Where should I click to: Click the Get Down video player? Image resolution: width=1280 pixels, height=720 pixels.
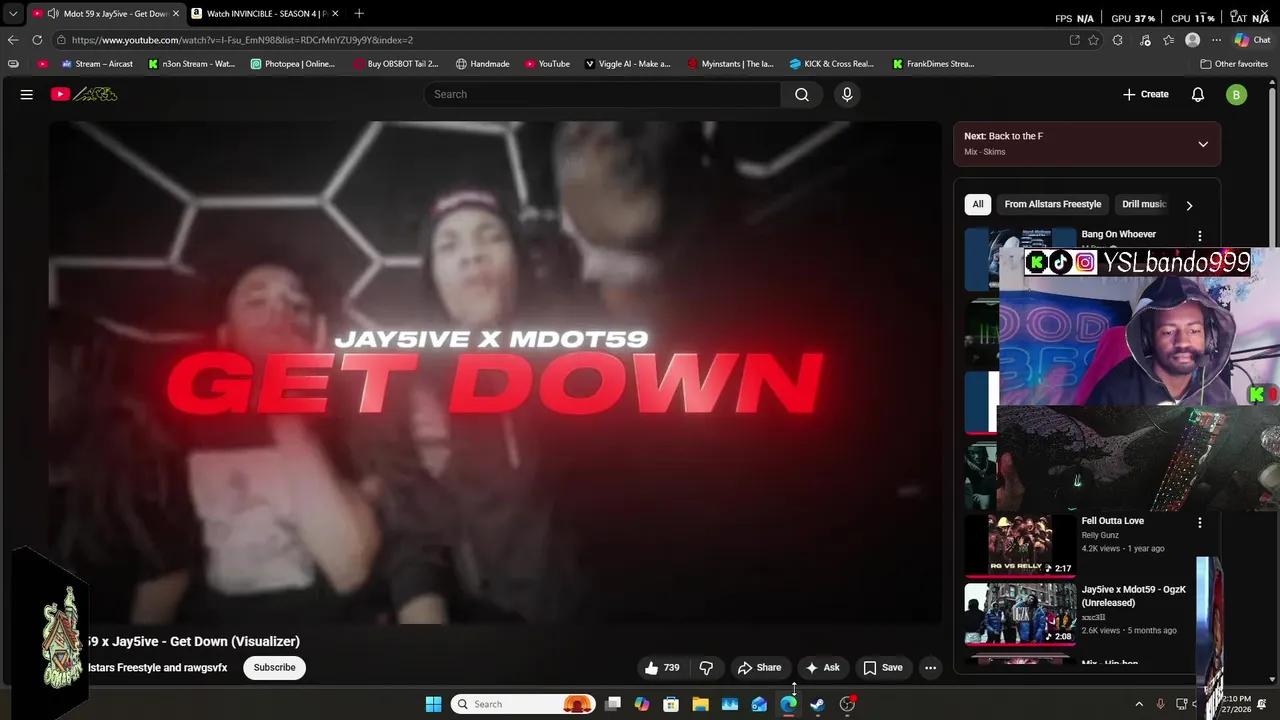(x=495, y=372)
